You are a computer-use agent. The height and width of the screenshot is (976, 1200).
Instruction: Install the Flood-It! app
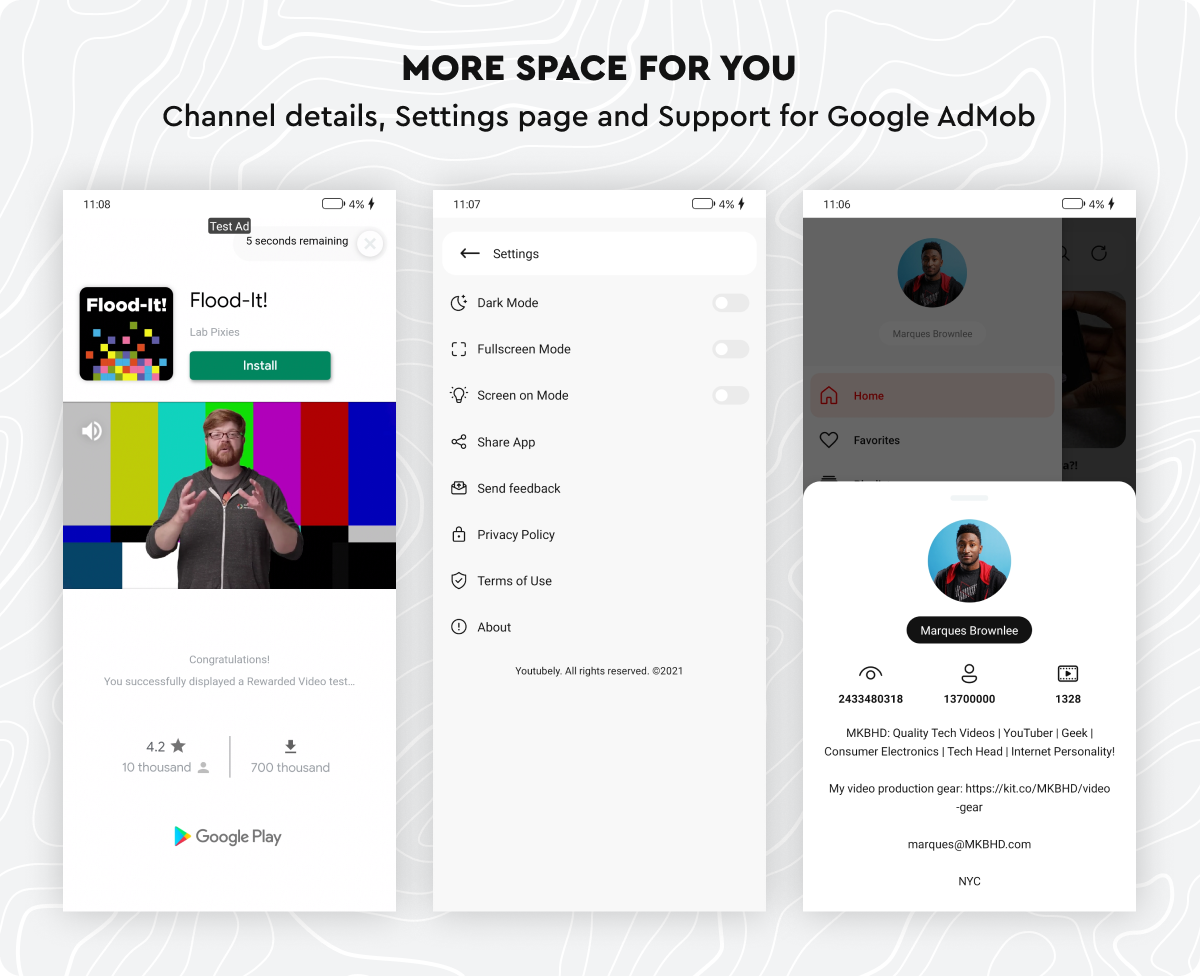click(260, 366)
